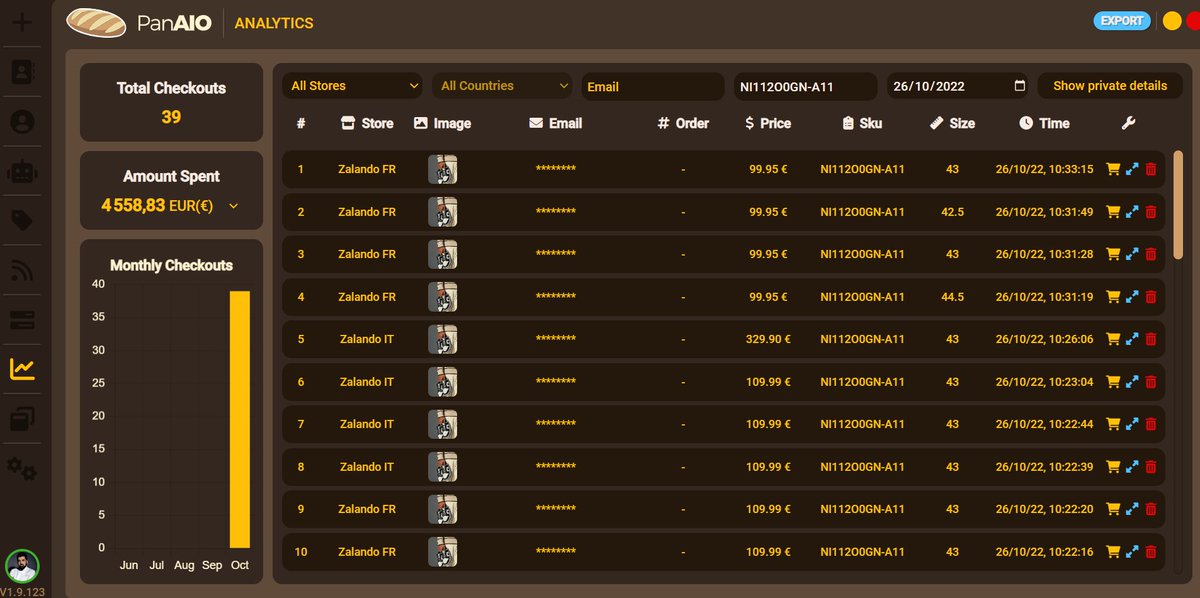The width and height of the screenshot is (1200, 598).
Task: Delete row 10 using the trash icon
Action: pos(1151,552)
